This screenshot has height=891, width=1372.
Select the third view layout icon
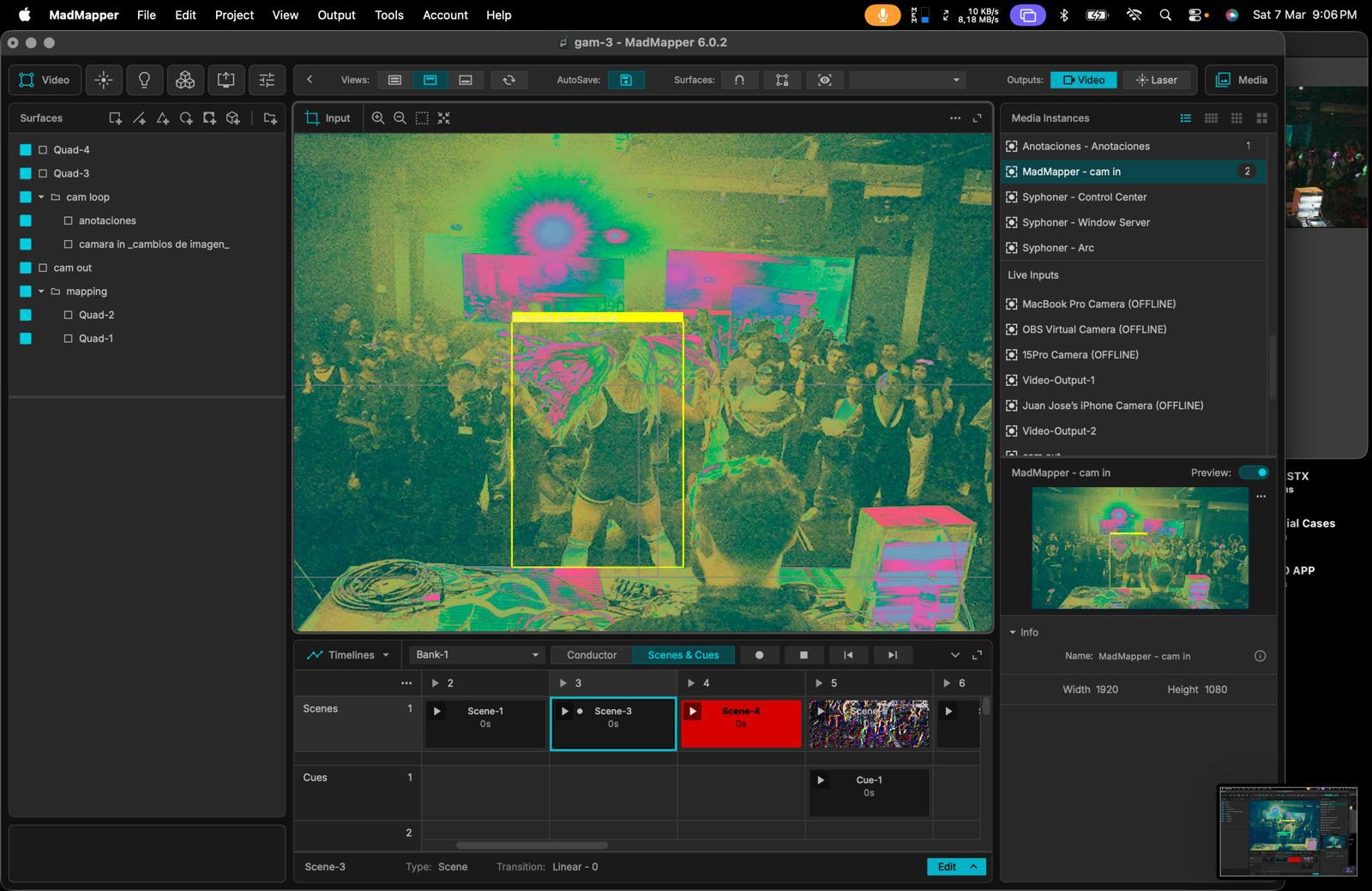[466, 80]
